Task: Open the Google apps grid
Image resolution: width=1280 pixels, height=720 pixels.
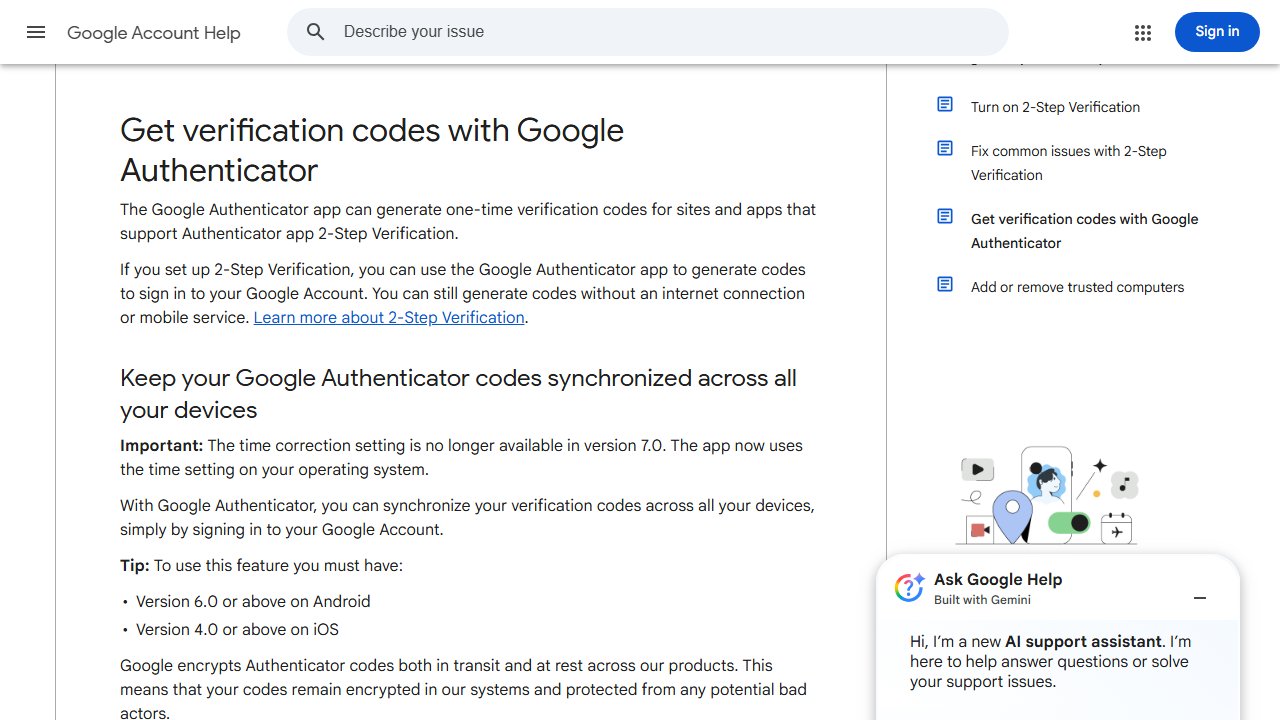Action: pyautogui.click(x=1143, y=32)
